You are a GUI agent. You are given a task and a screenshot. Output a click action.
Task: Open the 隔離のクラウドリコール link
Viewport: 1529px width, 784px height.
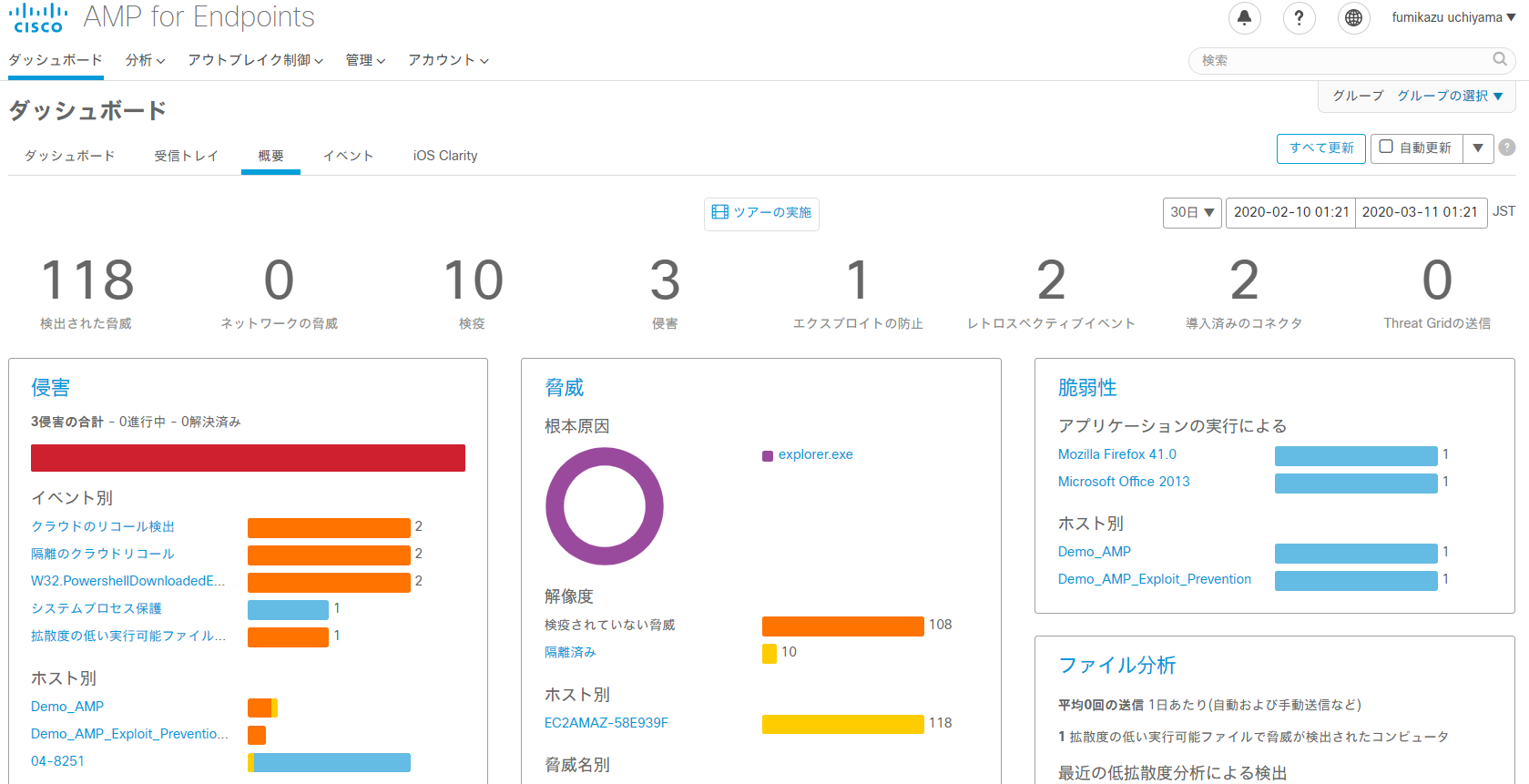point(103,554)
